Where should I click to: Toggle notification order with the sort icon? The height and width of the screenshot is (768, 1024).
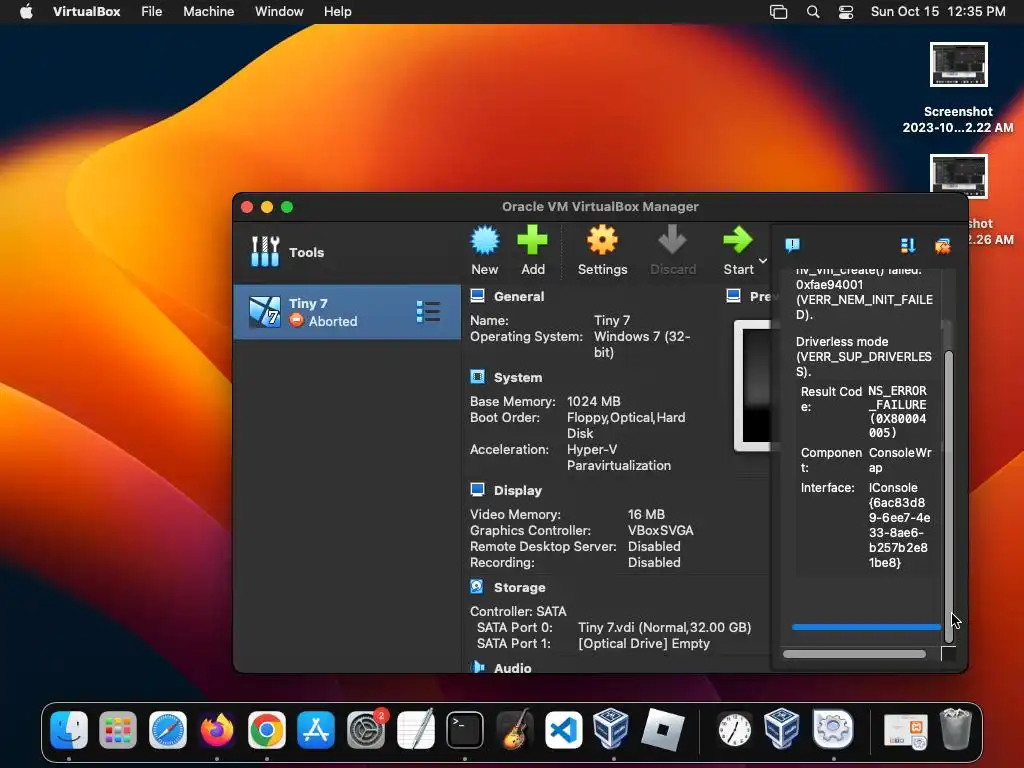(908, 245)
